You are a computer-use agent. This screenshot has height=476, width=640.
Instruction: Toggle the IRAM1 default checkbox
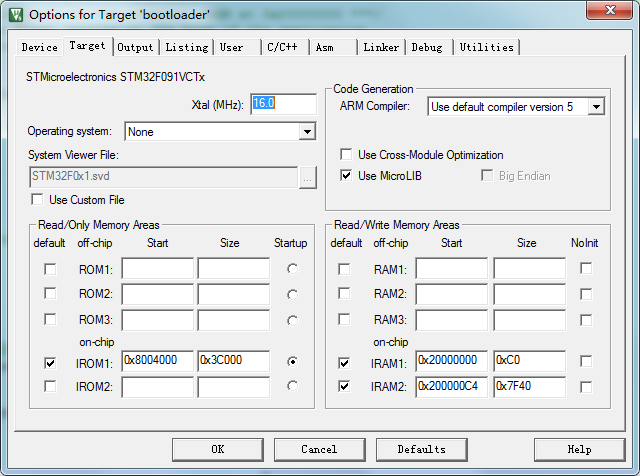click(x=344, y=363)
